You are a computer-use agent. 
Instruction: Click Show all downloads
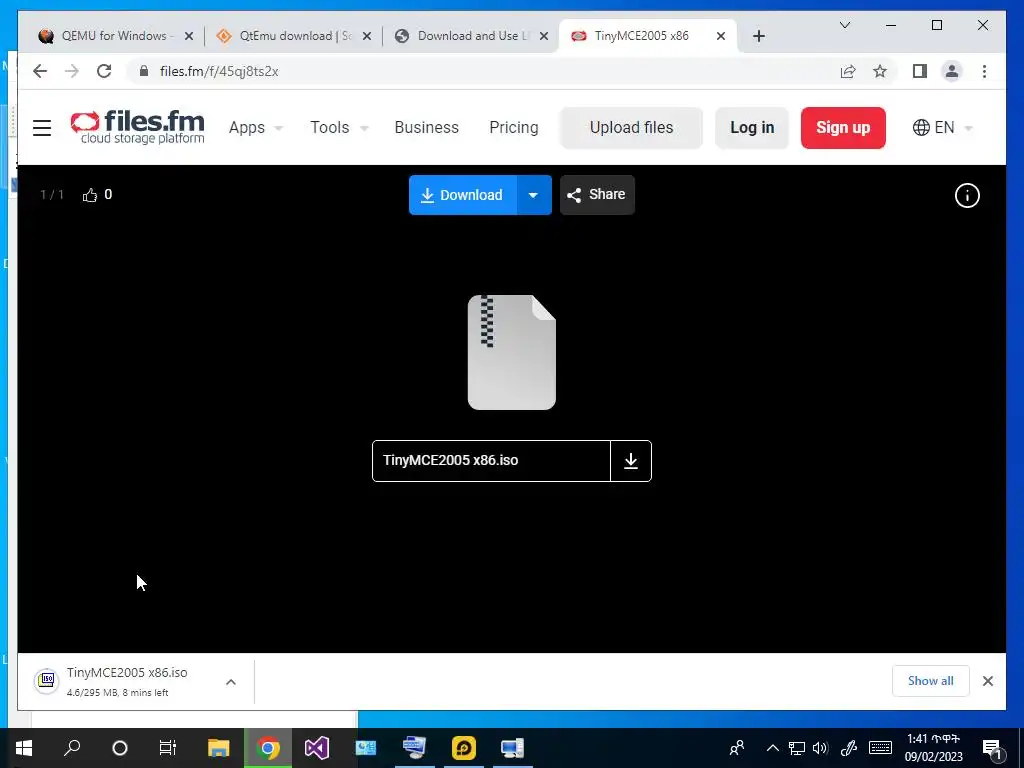click(x=930, y=681)
